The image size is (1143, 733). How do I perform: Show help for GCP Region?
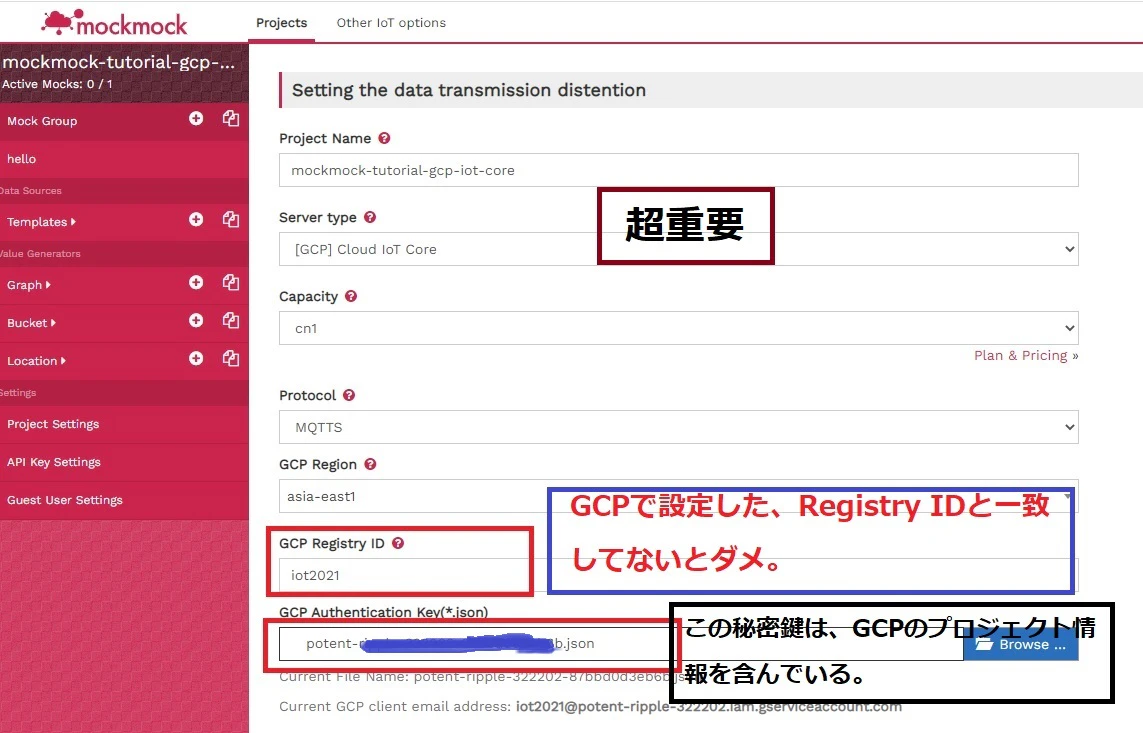[370, 464]
